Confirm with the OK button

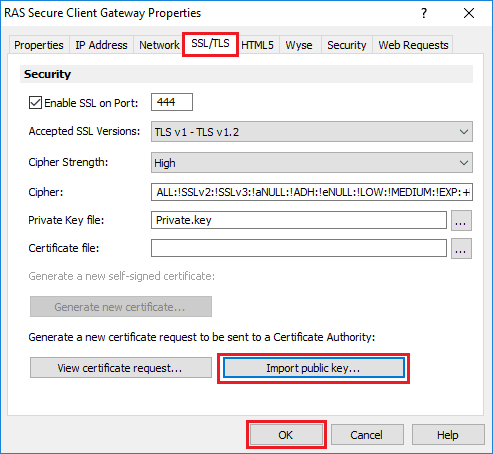click(286, 435)
